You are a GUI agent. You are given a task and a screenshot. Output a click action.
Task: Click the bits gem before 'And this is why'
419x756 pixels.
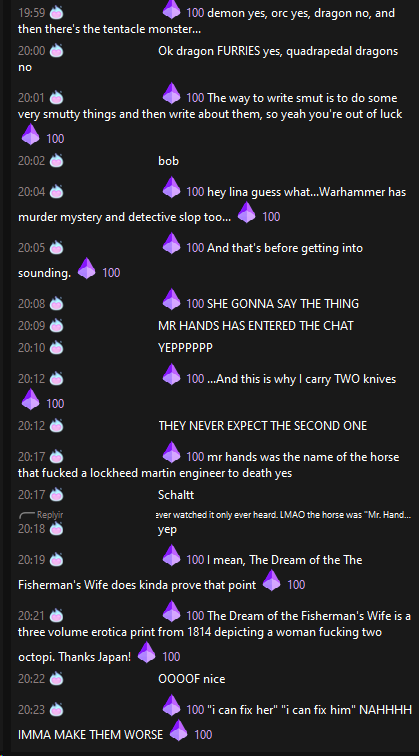pyautogui.click(x=171, y=375)
